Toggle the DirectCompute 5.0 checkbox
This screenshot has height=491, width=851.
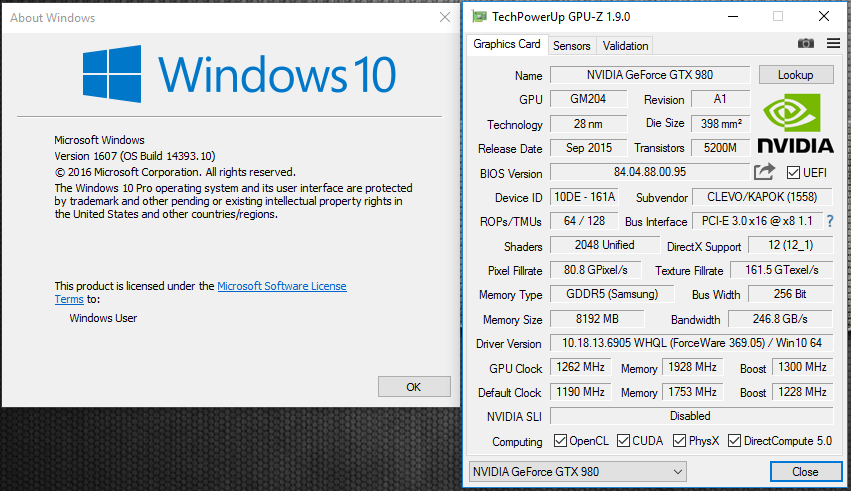tap(734, 441)
